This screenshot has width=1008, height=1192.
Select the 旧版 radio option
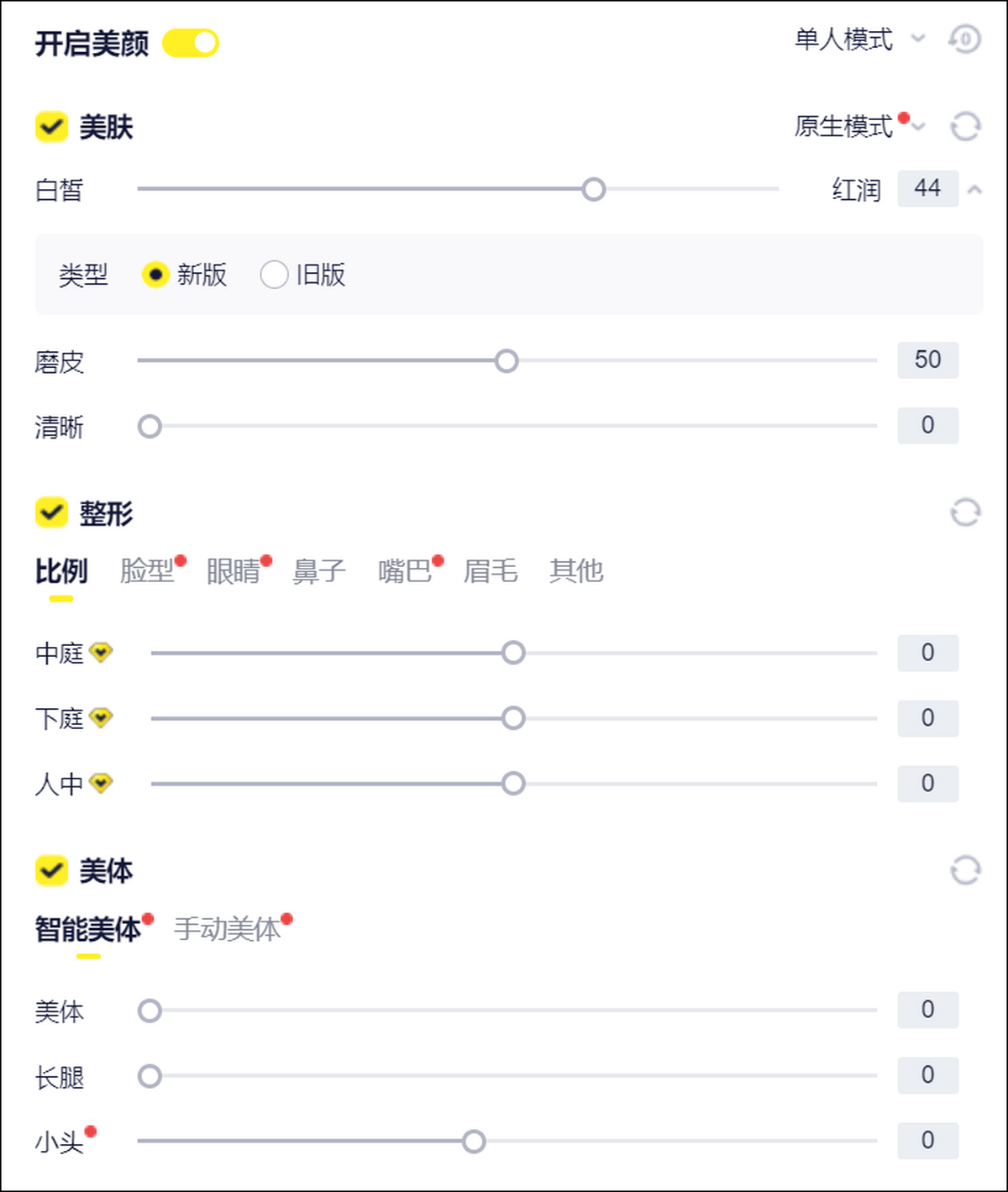(275, 275)
